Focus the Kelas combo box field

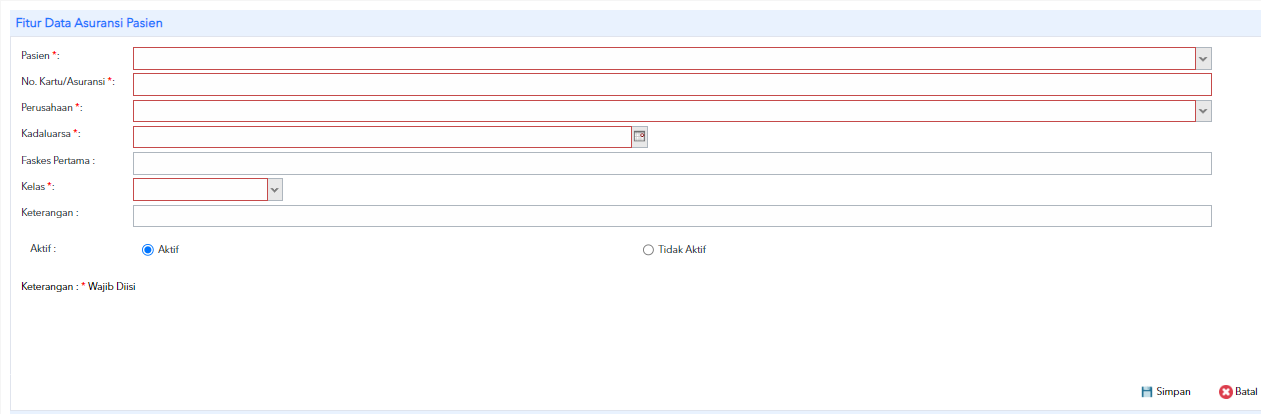(200, 189)
